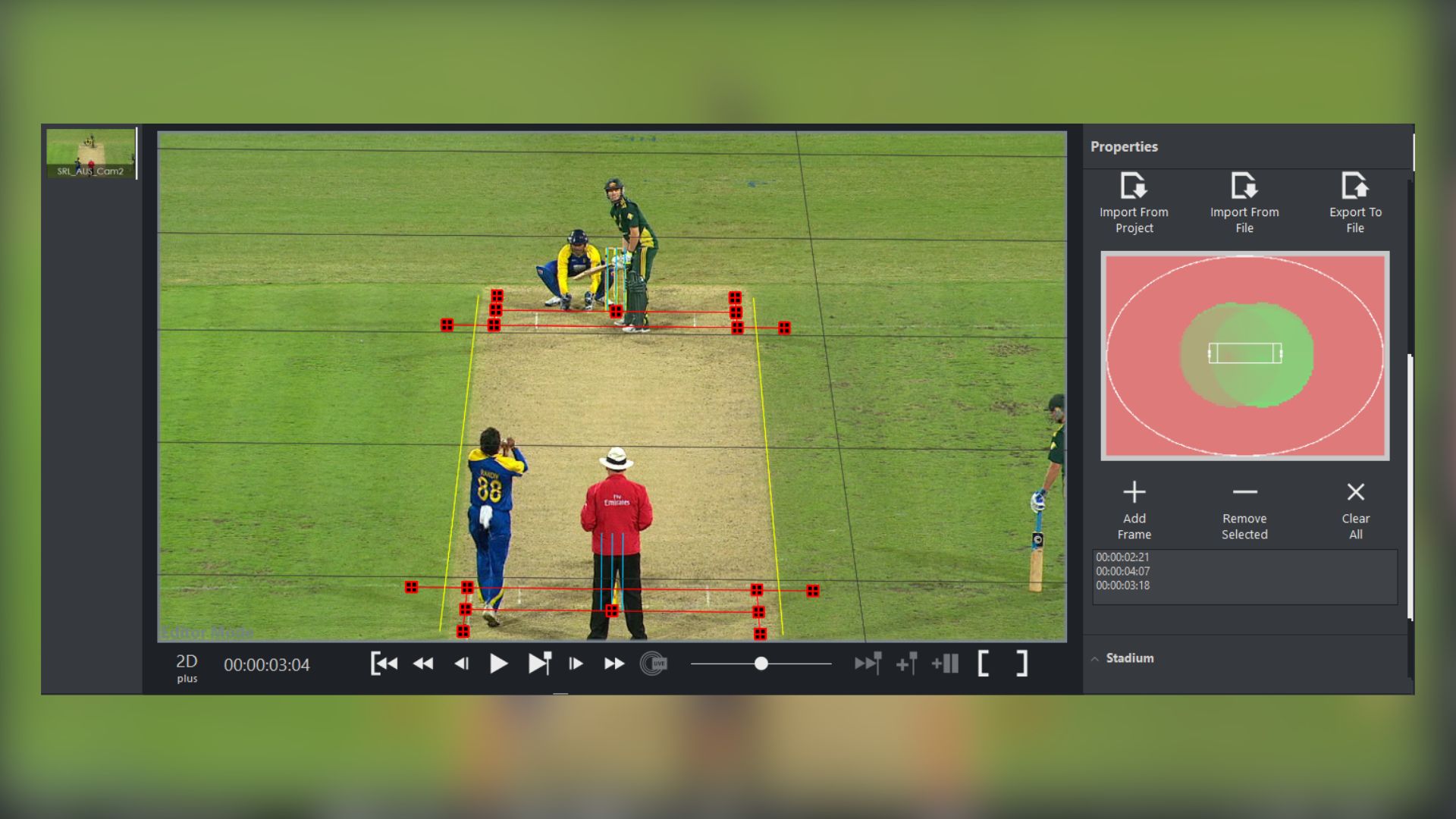Select timestamp 00:00:04:07 in the list
This screenshot has height=819, width=1456.
point(1125,571)
